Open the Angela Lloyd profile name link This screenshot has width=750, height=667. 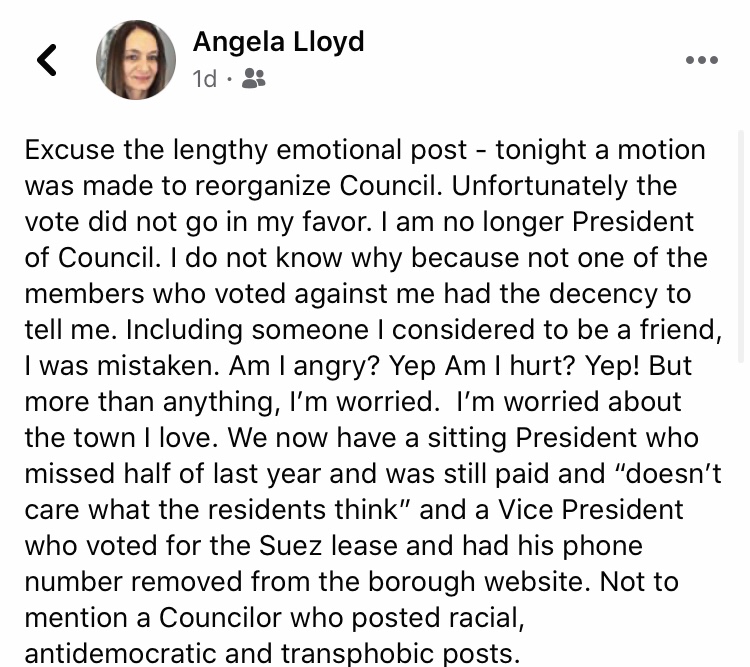[278, 41]
